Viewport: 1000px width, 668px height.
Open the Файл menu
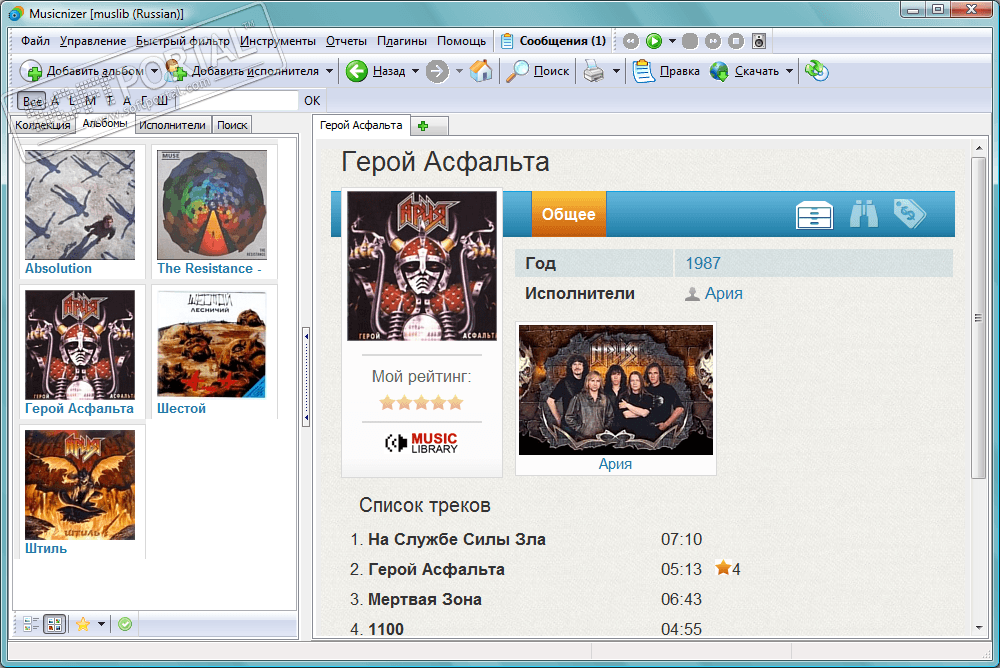[35, 41]
